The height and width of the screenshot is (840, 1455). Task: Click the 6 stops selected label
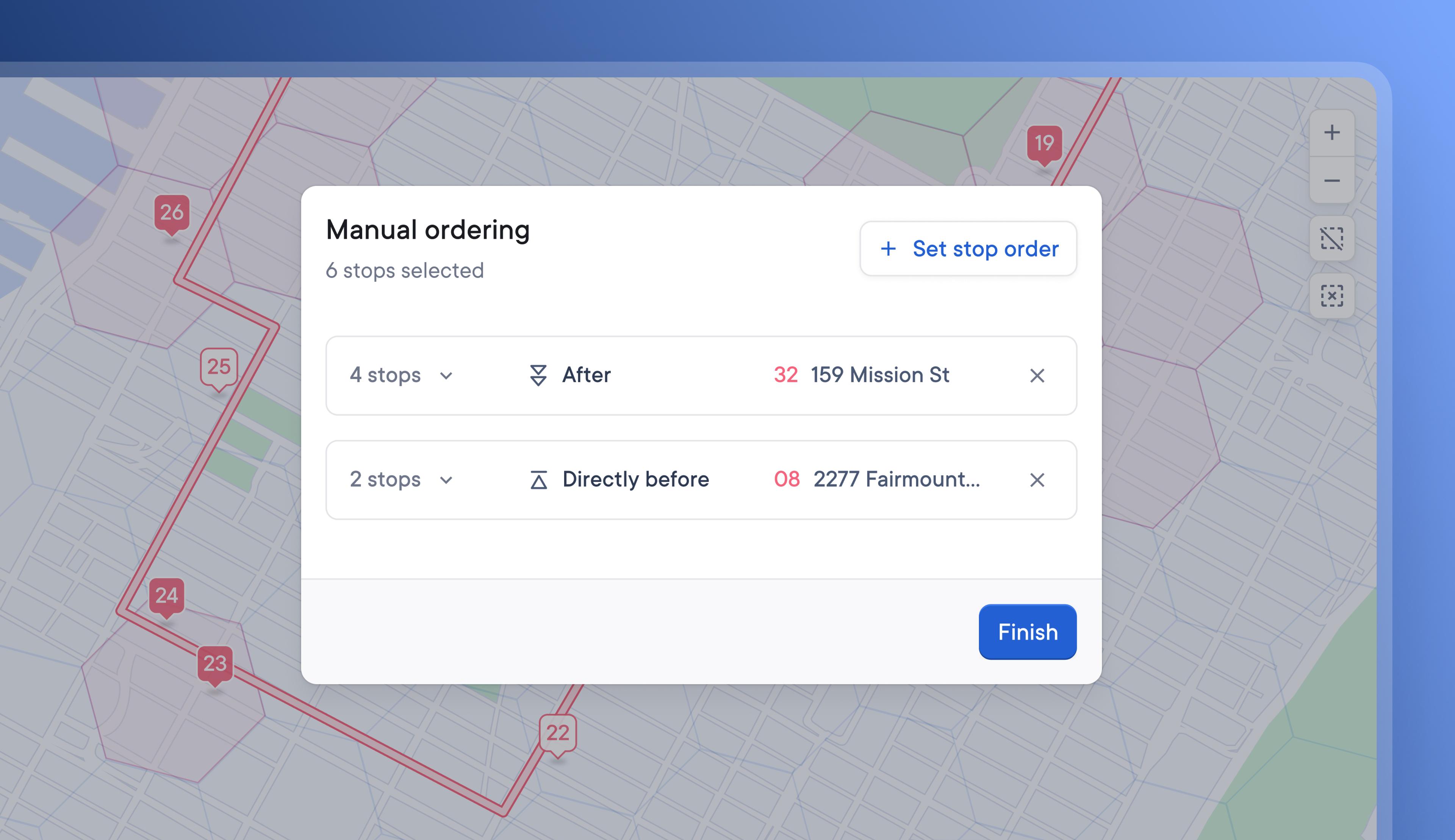coord(405,270)
